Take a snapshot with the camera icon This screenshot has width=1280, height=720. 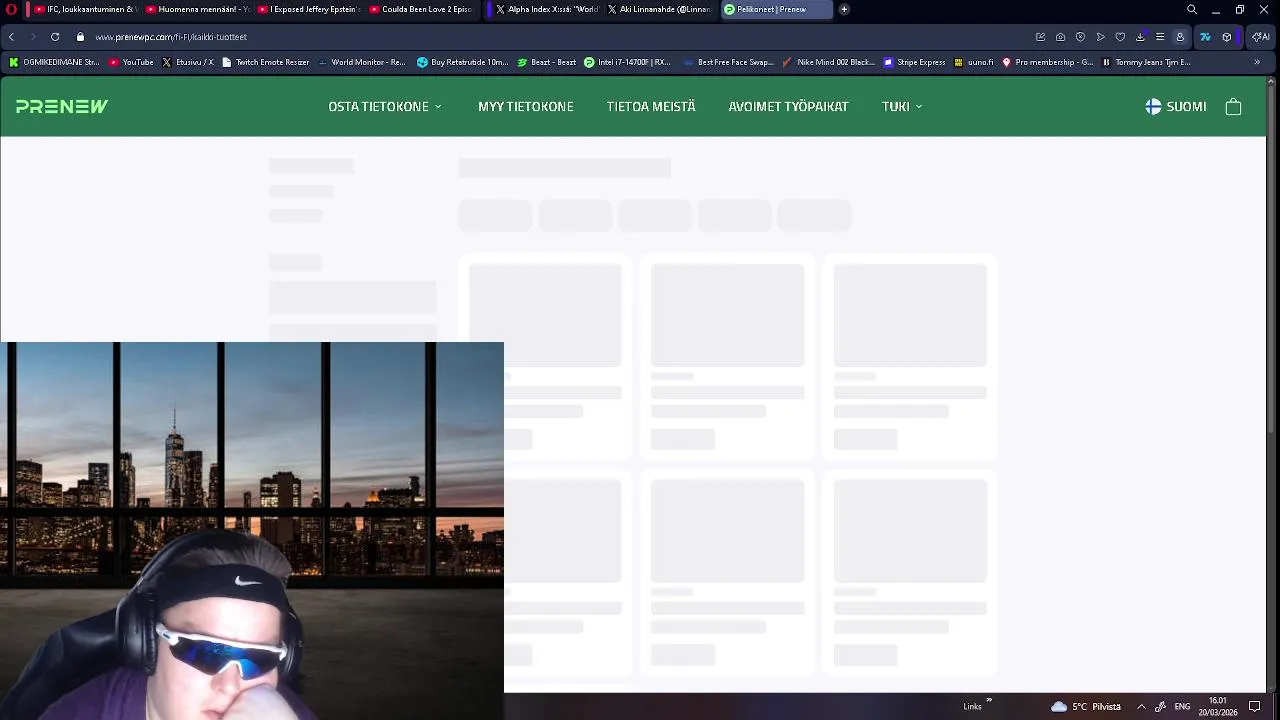1060,37
